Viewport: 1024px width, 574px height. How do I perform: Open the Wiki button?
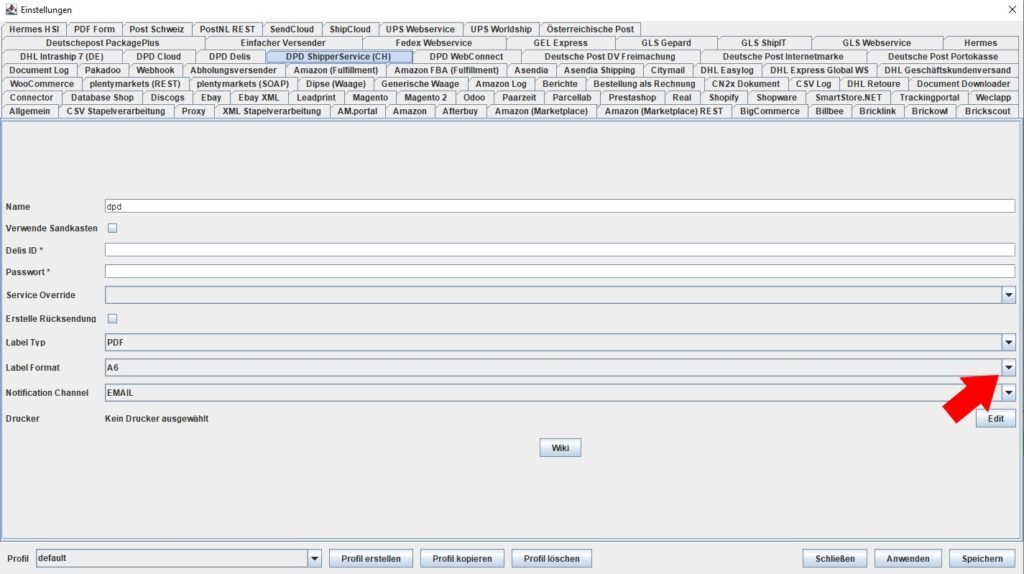pos(560,448)
